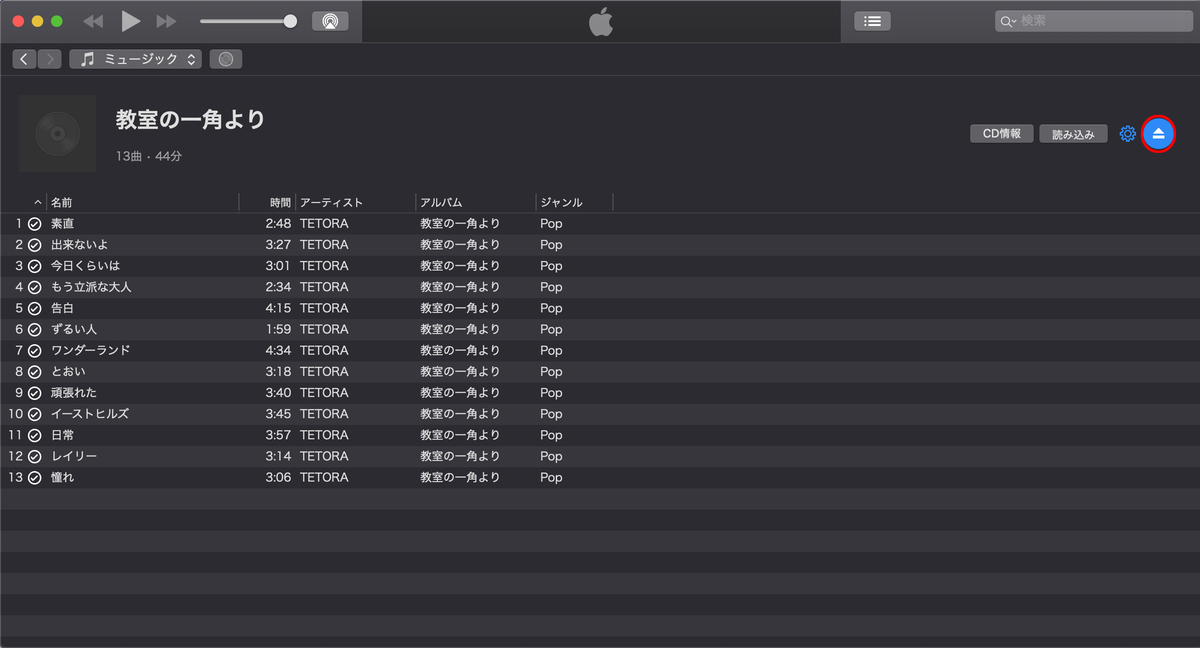Uncheck the track 憧れ
Screen dimensions: 1200x648
(34, 477)
